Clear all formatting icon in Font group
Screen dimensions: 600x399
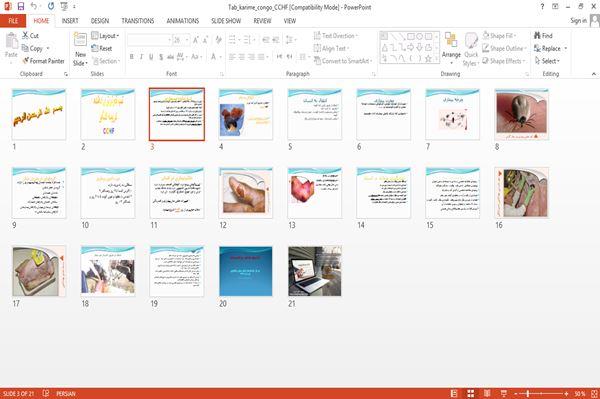coord(218,39)
